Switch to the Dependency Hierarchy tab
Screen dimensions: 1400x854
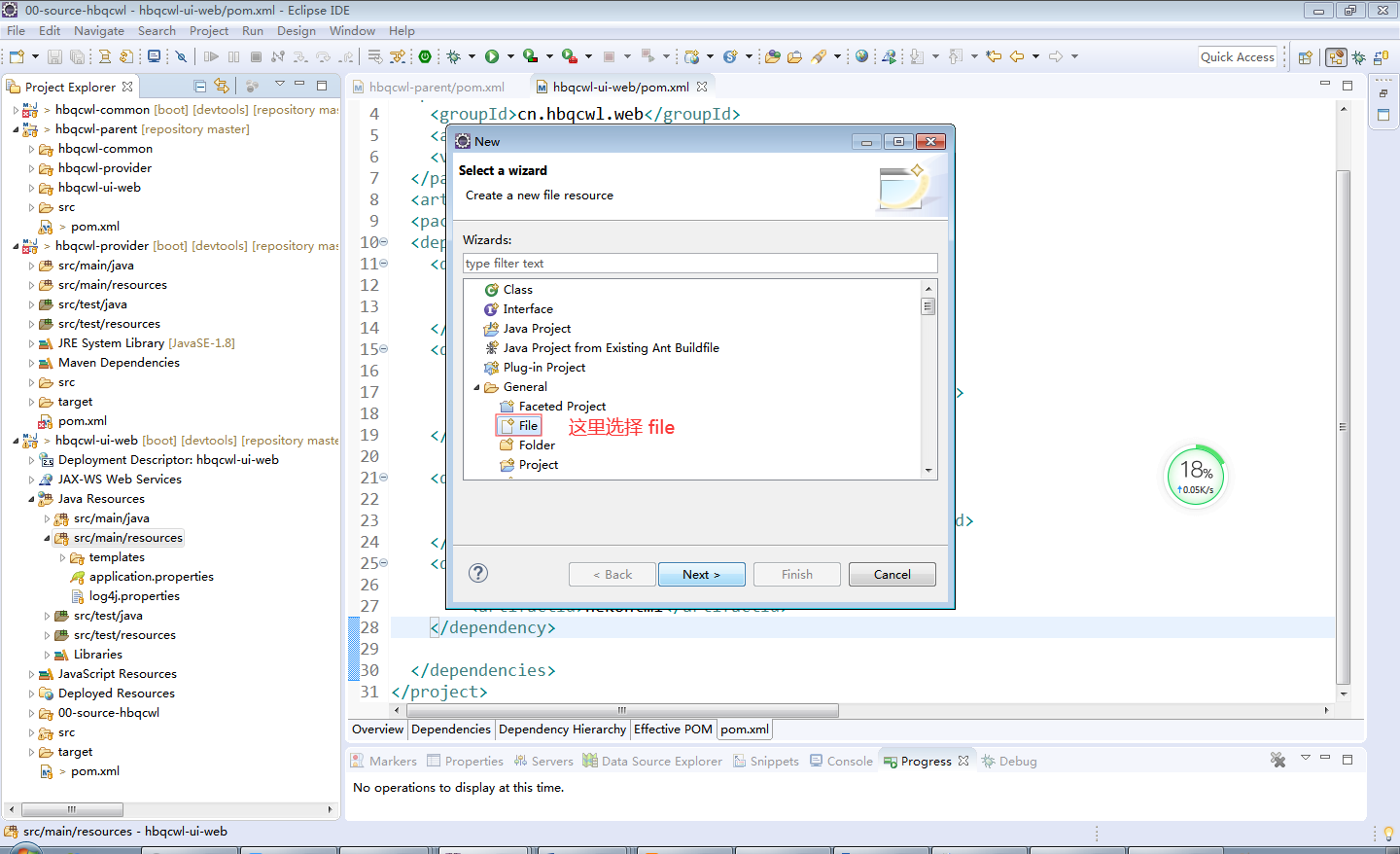click(x=562, y=729)
